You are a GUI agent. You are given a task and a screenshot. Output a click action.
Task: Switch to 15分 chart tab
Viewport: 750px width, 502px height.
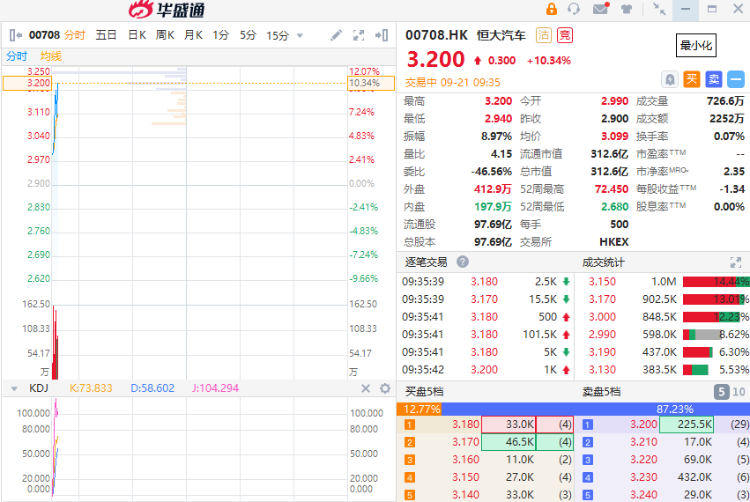(x=277, y=35)
